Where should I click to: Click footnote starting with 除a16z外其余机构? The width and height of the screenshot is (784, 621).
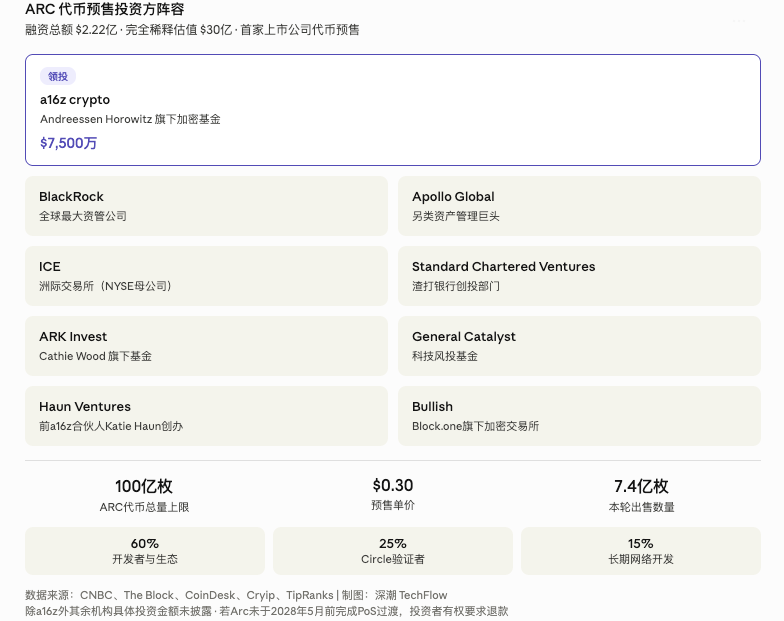[x=266, y=612]
